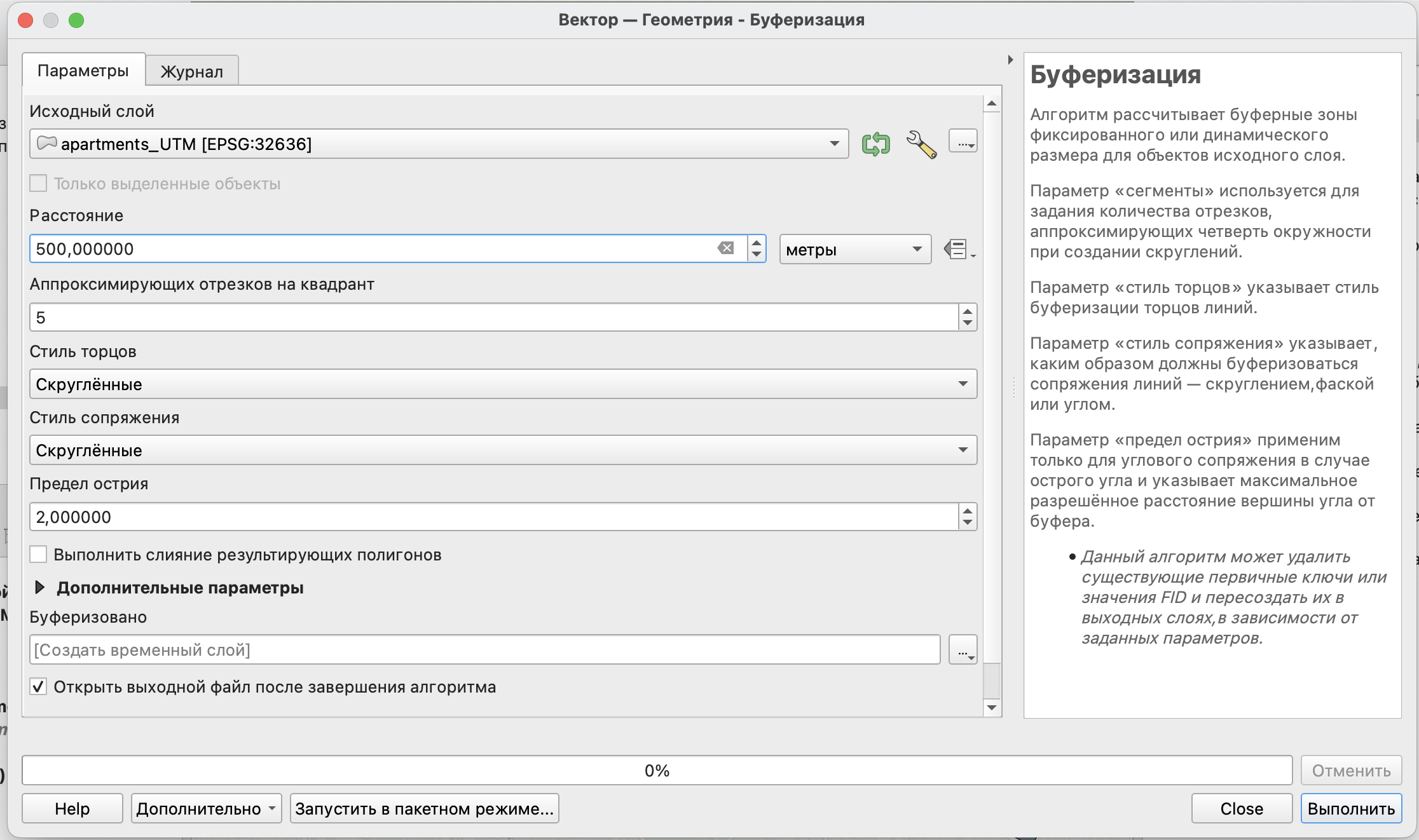Clear the distance field value icon
The width and height of the screenshot is (1419, 840).
tap(725, 248)
